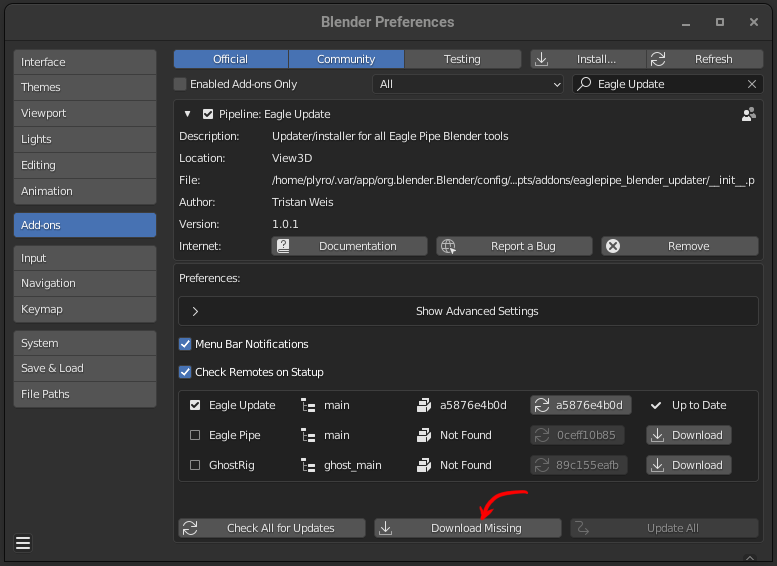Open the System preferences tab
Screen dimensions: 777x566
click(85, 343)
